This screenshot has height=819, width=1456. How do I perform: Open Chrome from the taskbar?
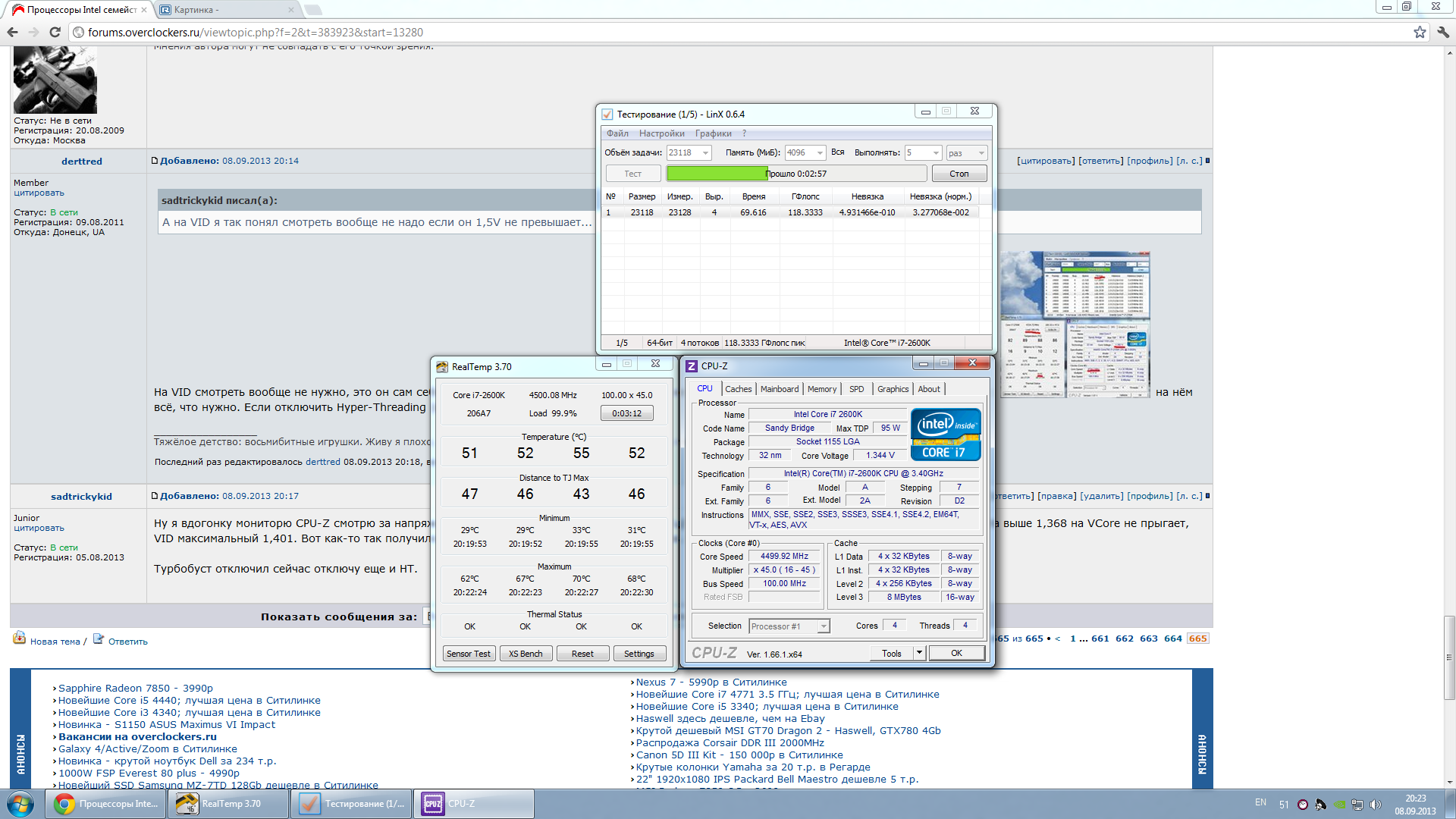[x=105, y=804]
